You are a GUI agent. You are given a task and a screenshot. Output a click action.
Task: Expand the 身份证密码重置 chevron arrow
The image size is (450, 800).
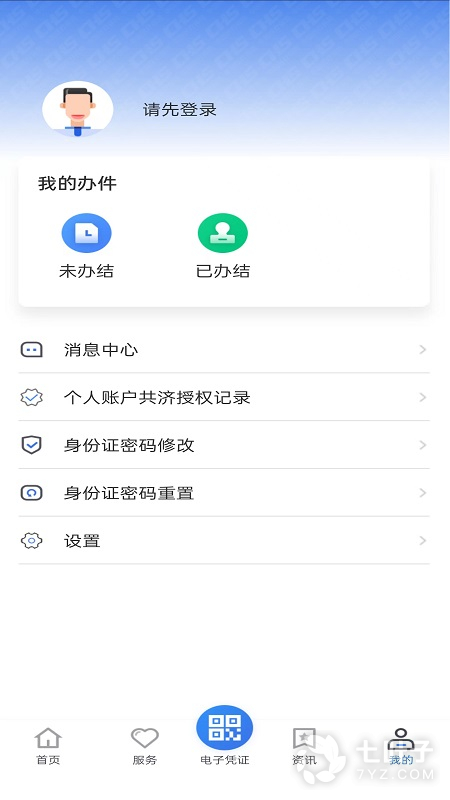[422, 493]
